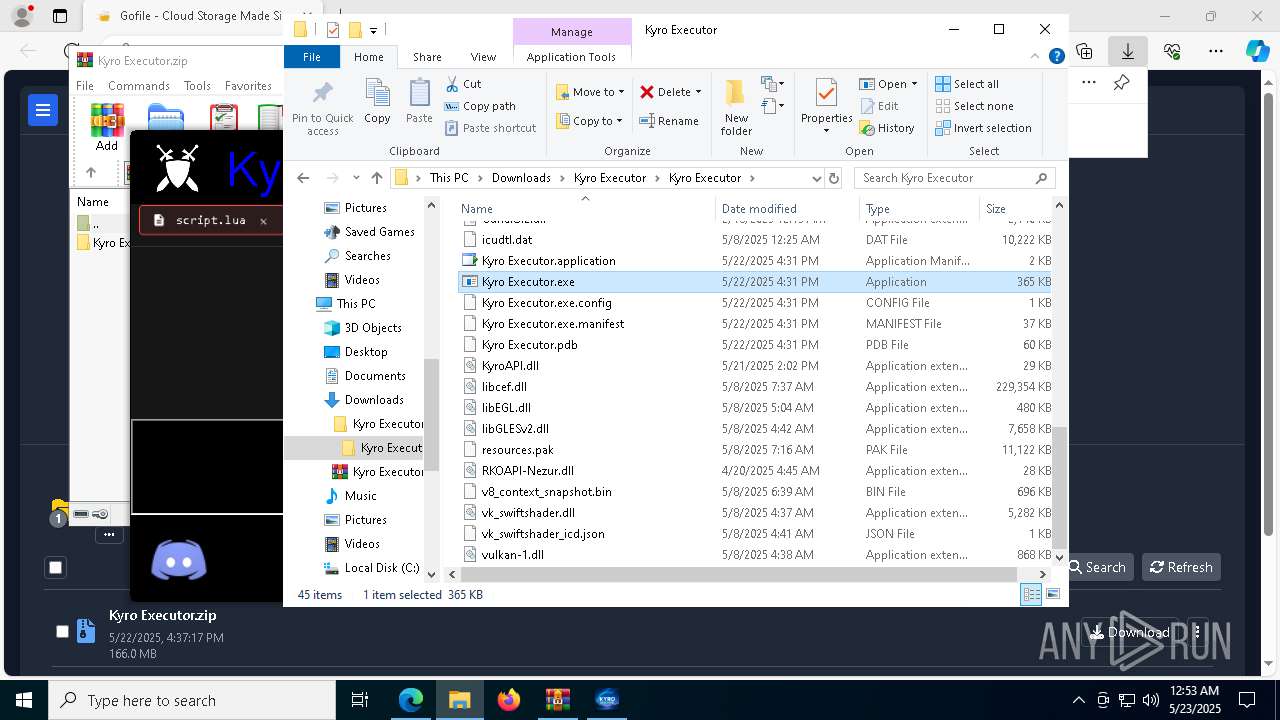
Task: Open Firefox from the taskbar
Action: 509,700
